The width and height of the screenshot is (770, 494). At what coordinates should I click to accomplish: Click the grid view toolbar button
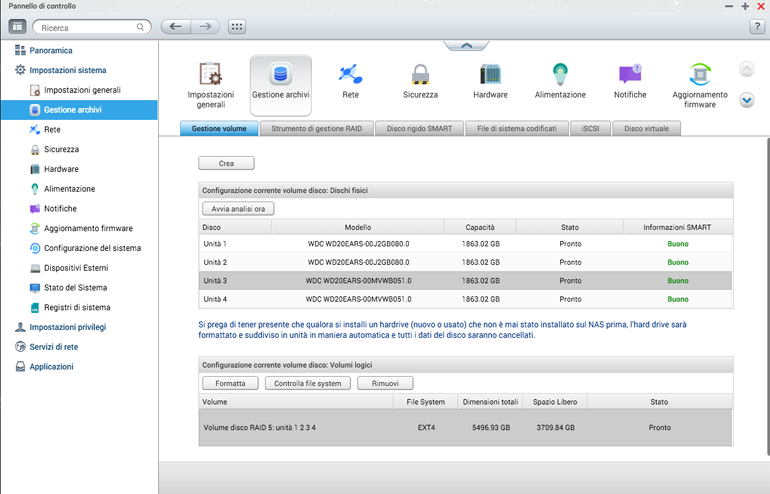(237, 27)
